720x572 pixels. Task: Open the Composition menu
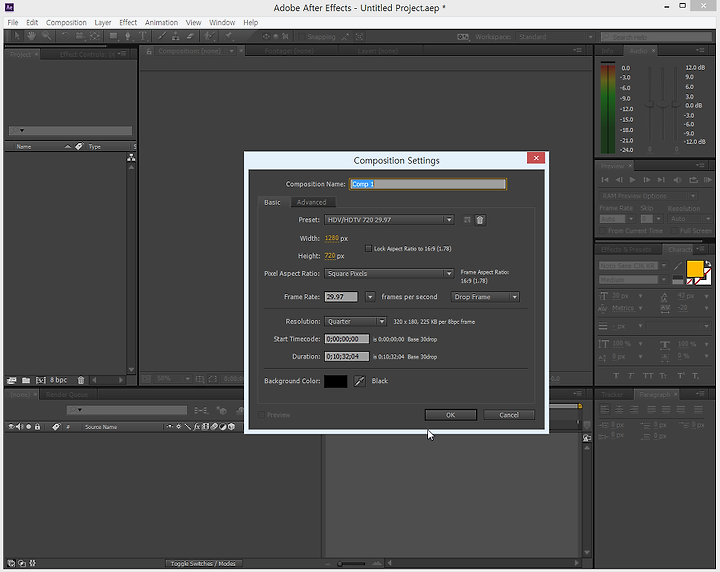(x=66, y=22)
